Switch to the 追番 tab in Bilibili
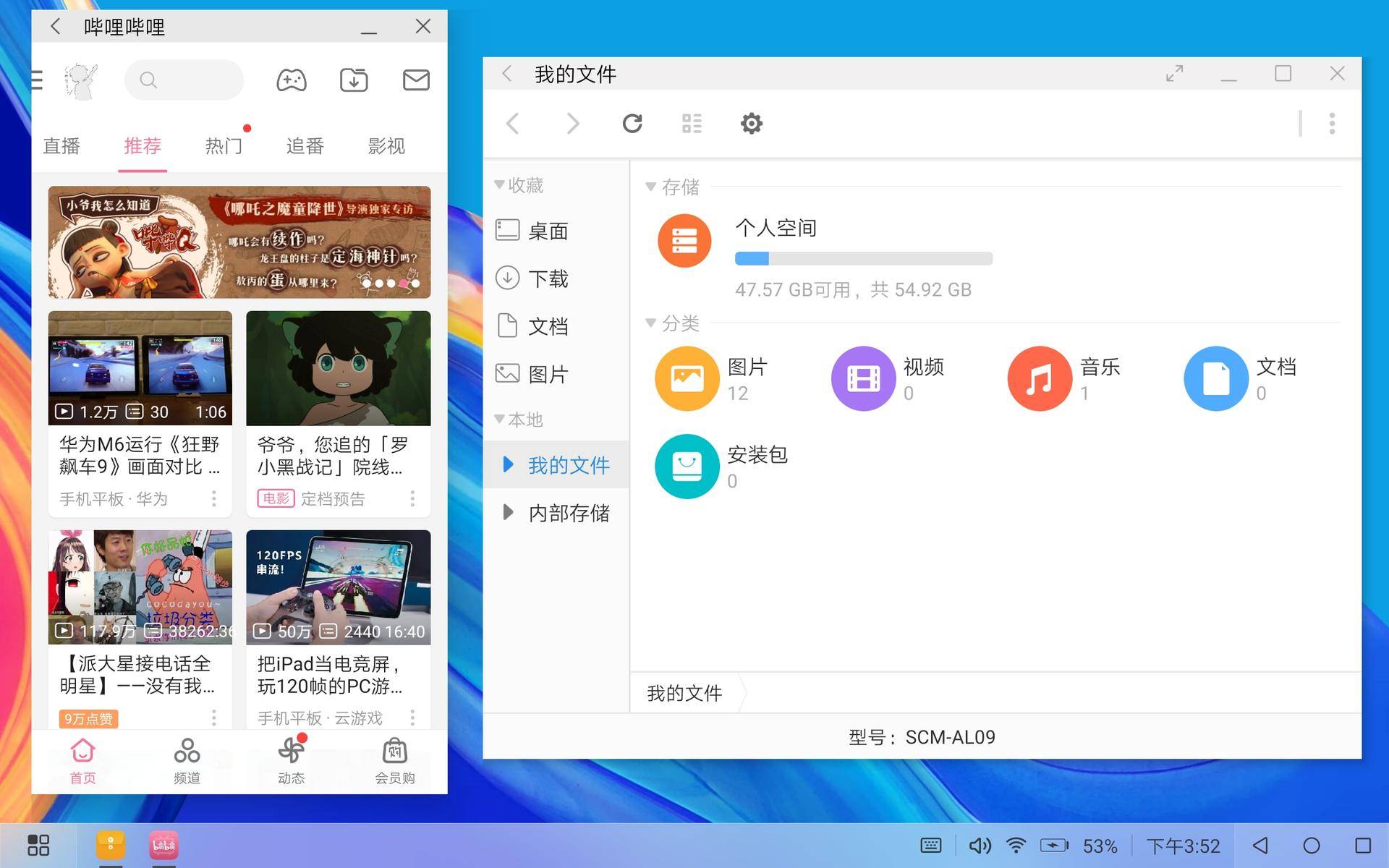This screenshot has height=868, width=1389. [x=305, y=146]
